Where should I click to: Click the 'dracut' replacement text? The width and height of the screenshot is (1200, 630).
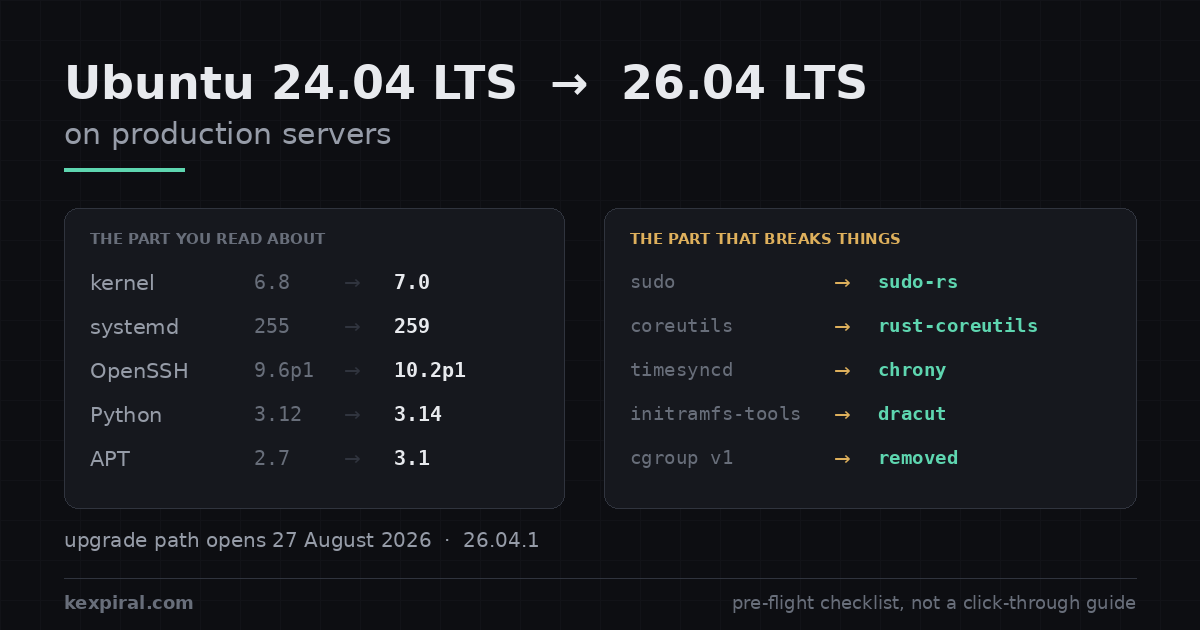click(x=912, y=414)
